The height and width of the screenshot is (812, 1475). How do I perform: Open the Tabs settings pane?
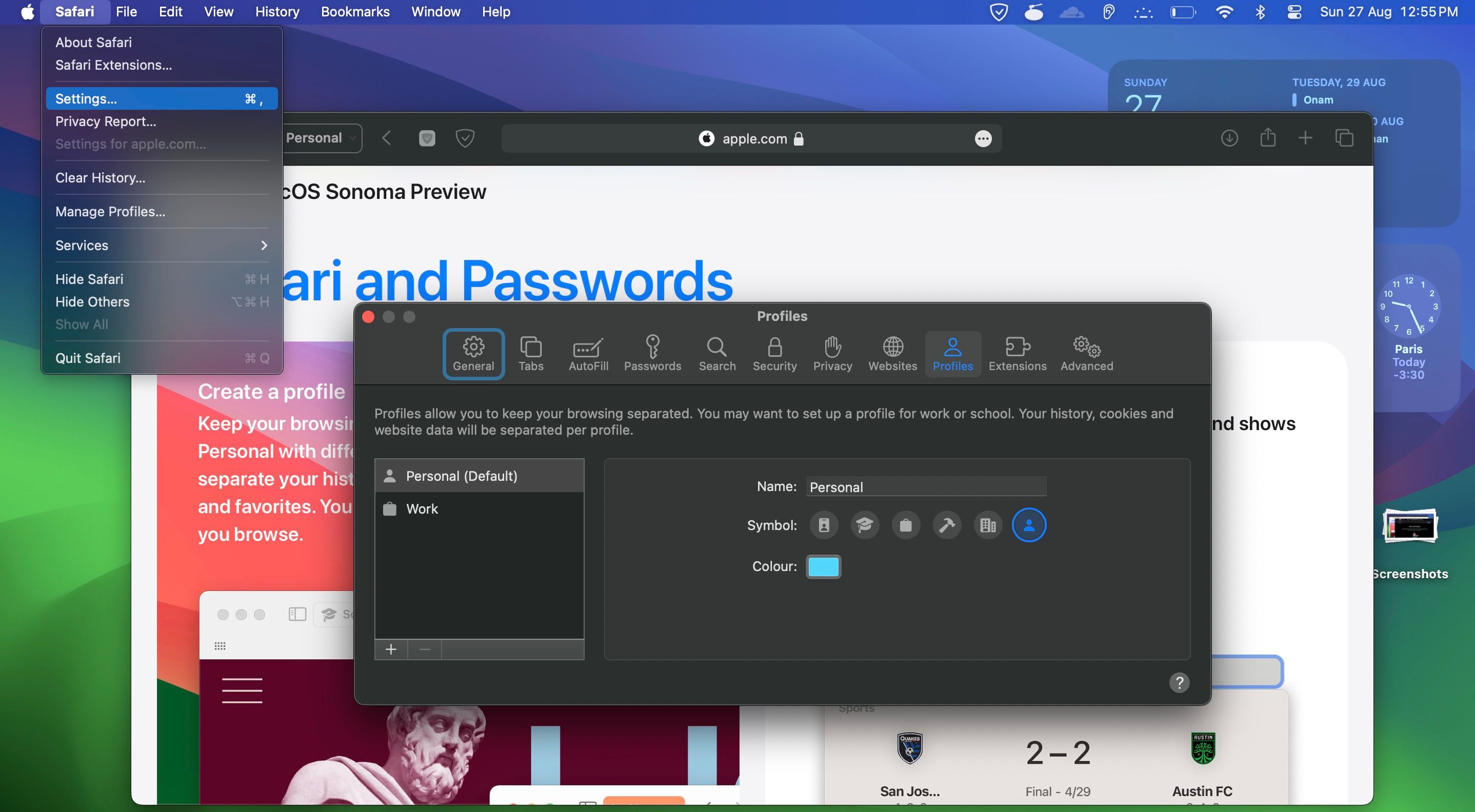pos(531,354)
